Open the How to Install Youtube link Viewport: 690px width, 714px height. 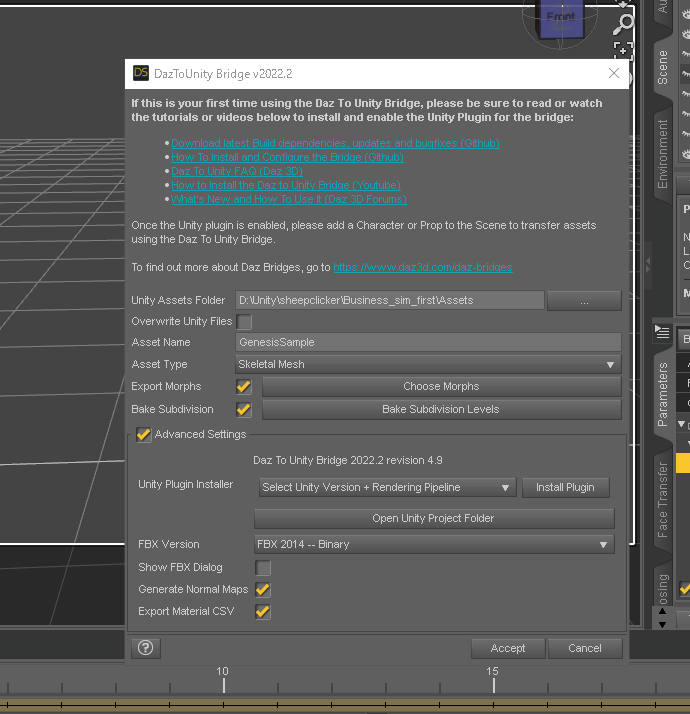point(286,185)
